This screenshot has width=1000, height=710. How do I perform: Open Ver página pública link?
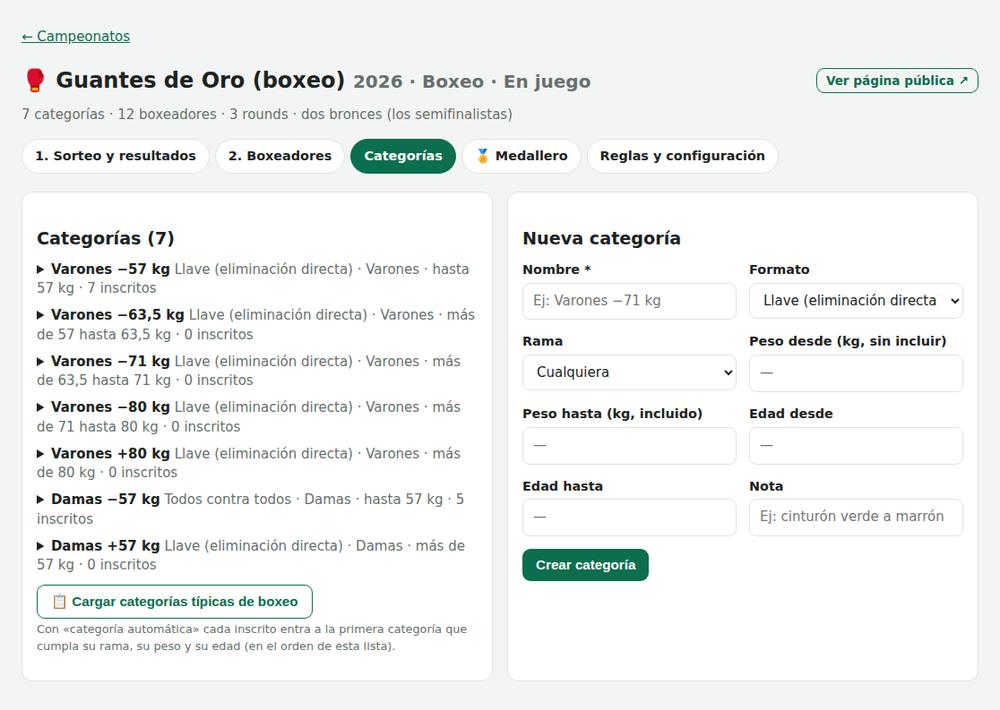click(x=897, y=80)
